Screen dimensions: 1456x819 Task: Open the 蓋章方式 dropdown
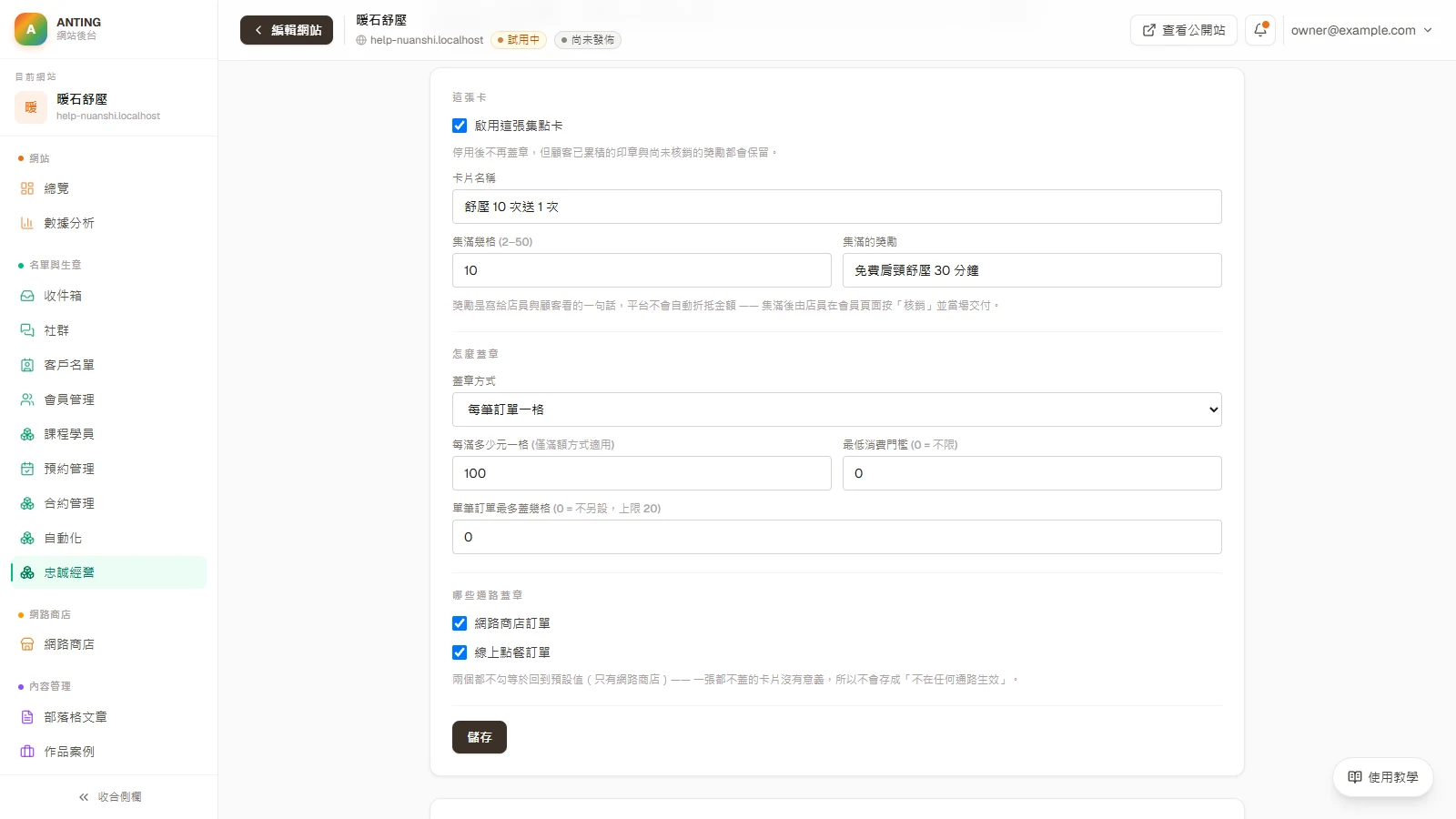pyautogui.click(x=836, y=409)
